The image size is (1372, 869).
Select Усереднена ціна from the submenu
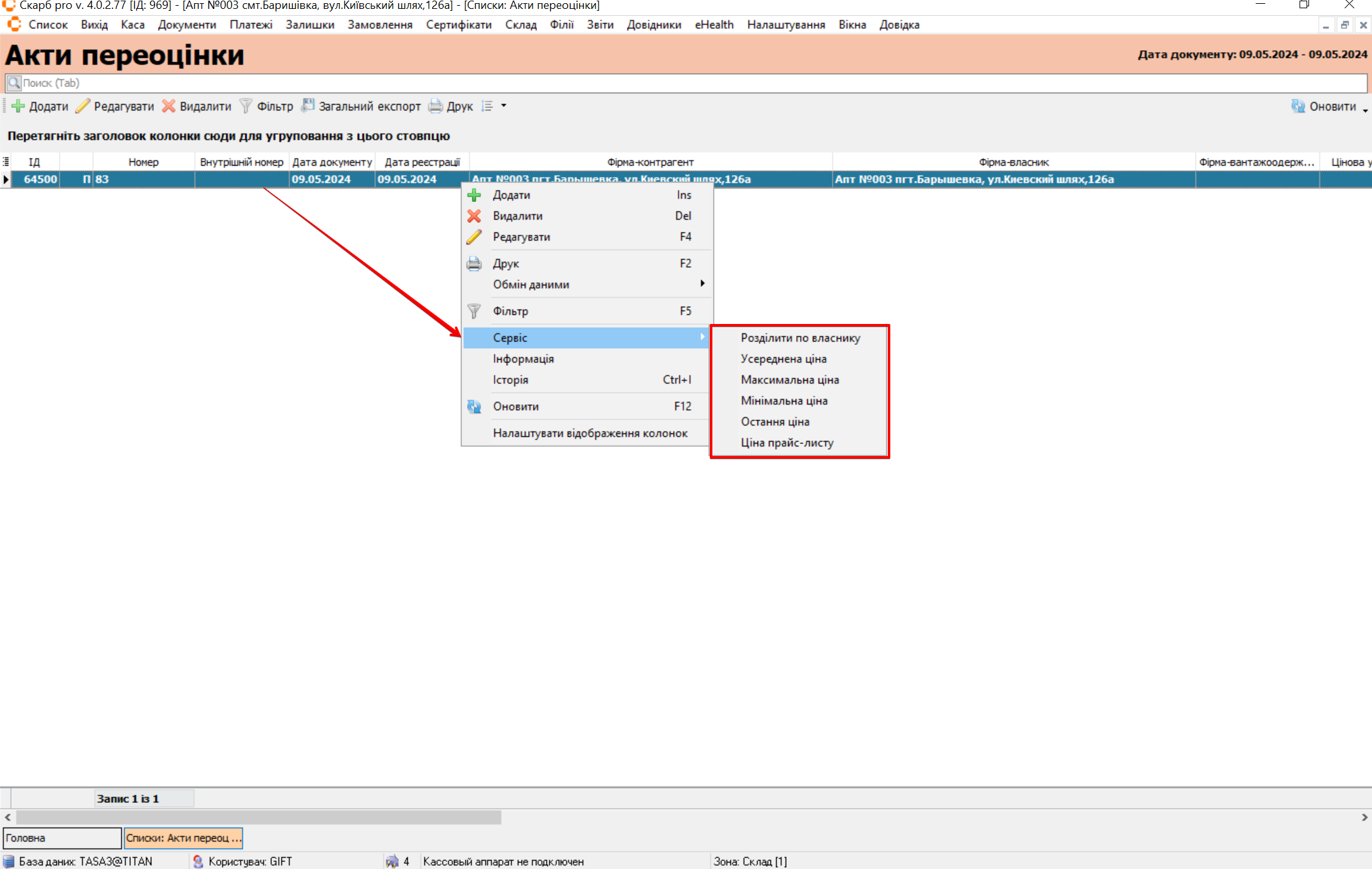[x=783, y=359]
